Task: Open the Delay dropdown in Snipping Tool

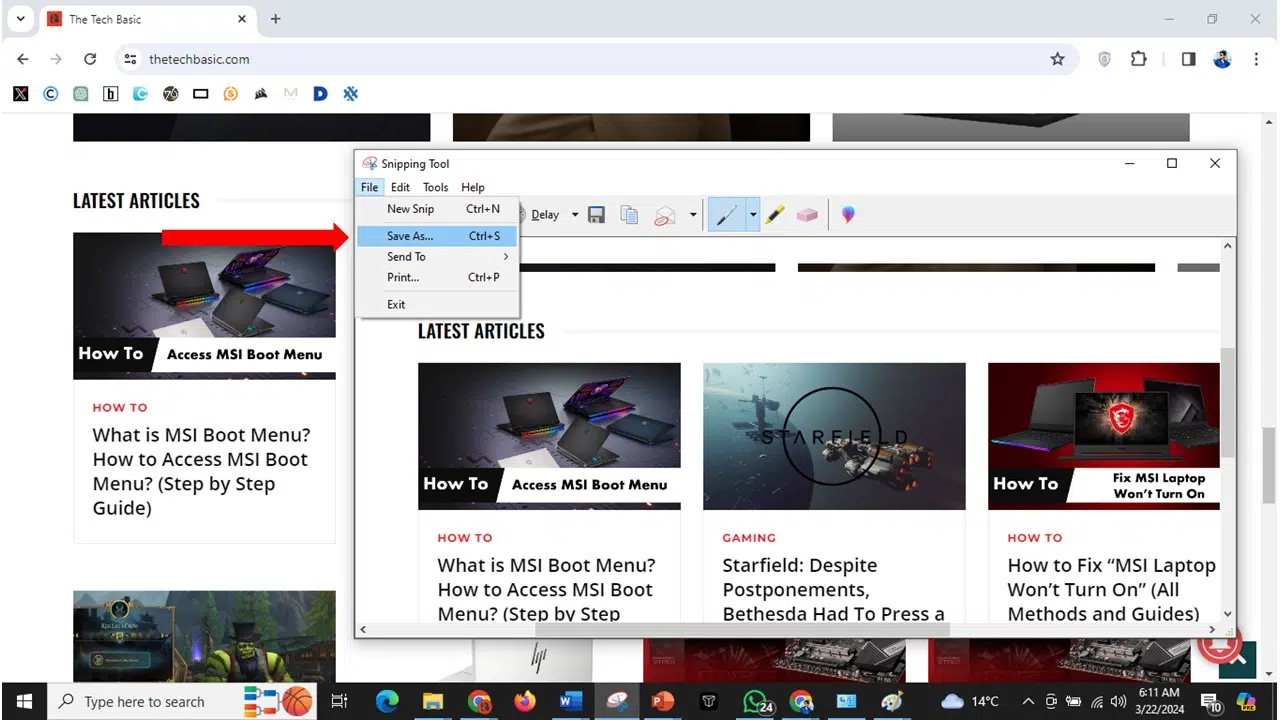Action: coord(574,215)
